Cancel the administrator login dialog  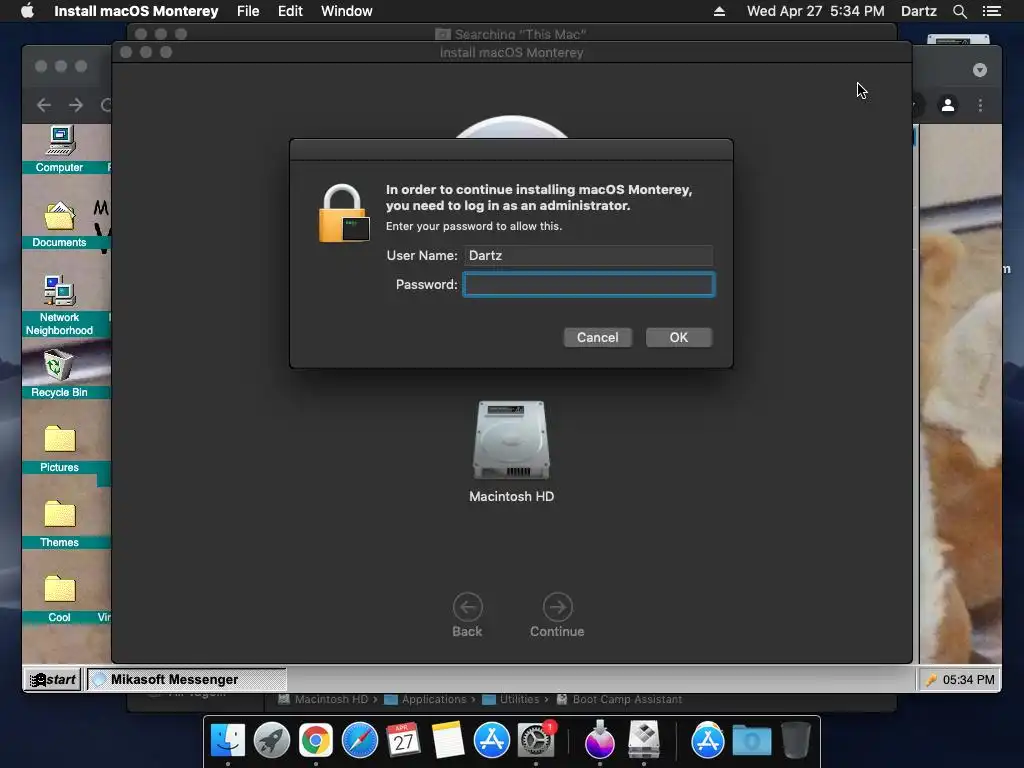[x=597, y=338]
